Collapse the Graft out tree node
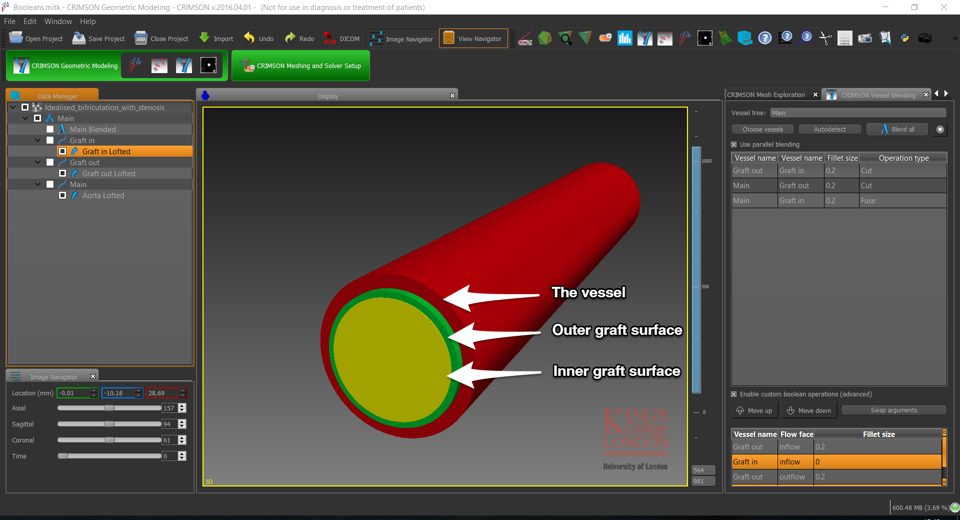This screenshot has width=960, height=520. [x=38, y=162]
